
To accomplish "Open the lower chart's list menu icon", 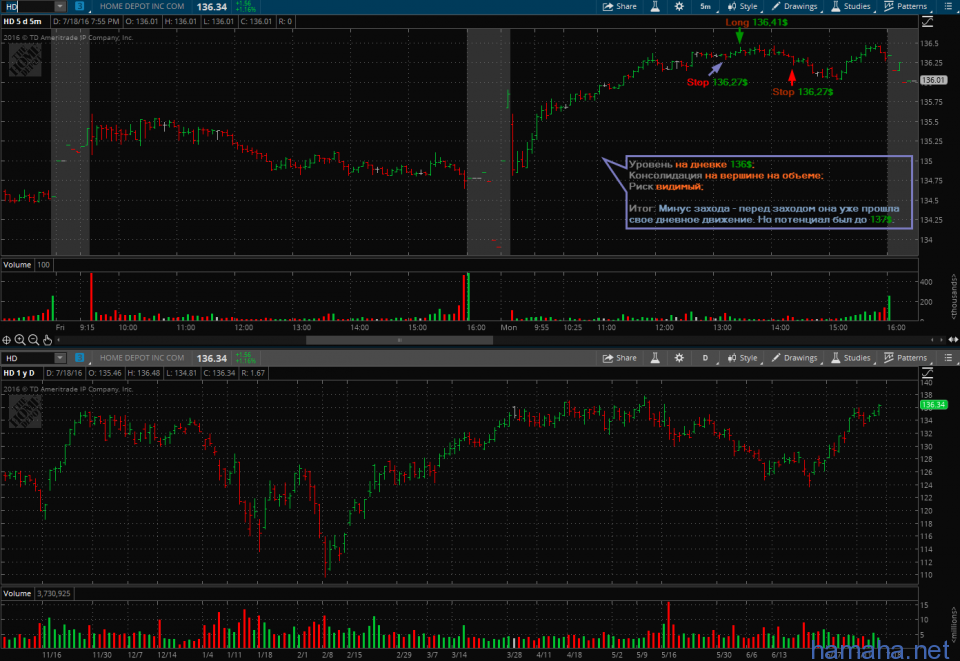I will click(x=948, y=358).
